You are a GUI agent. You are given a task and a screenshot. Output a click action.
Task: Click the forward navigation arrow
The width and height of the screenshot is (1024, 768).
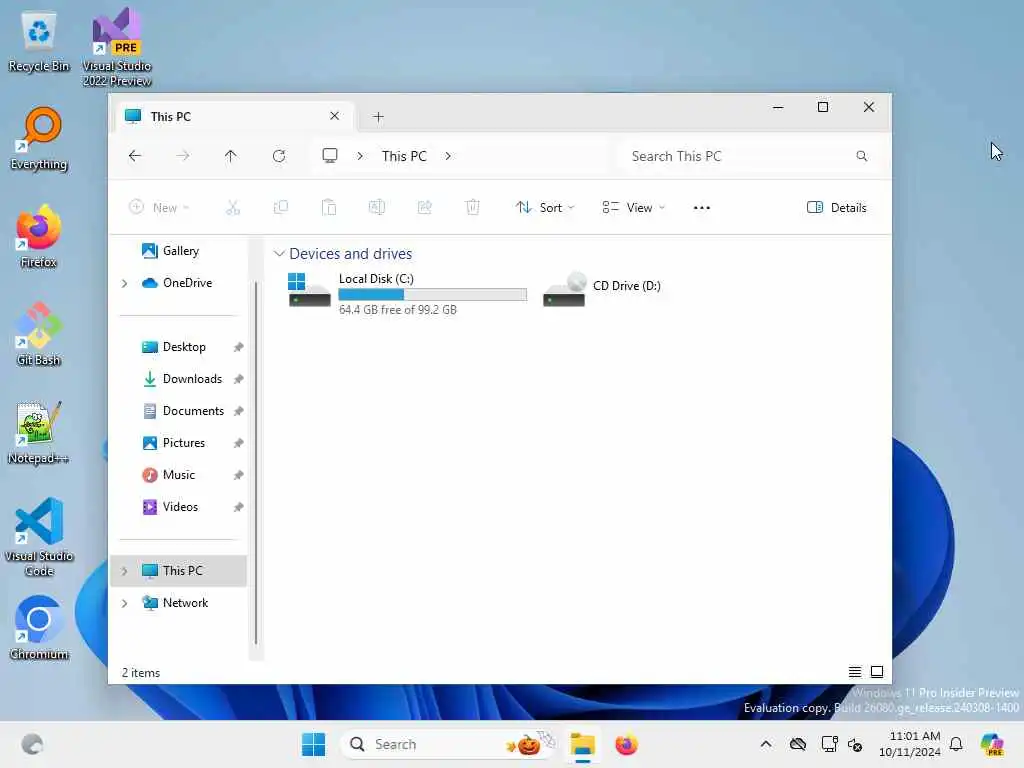[x=183, y=156]
